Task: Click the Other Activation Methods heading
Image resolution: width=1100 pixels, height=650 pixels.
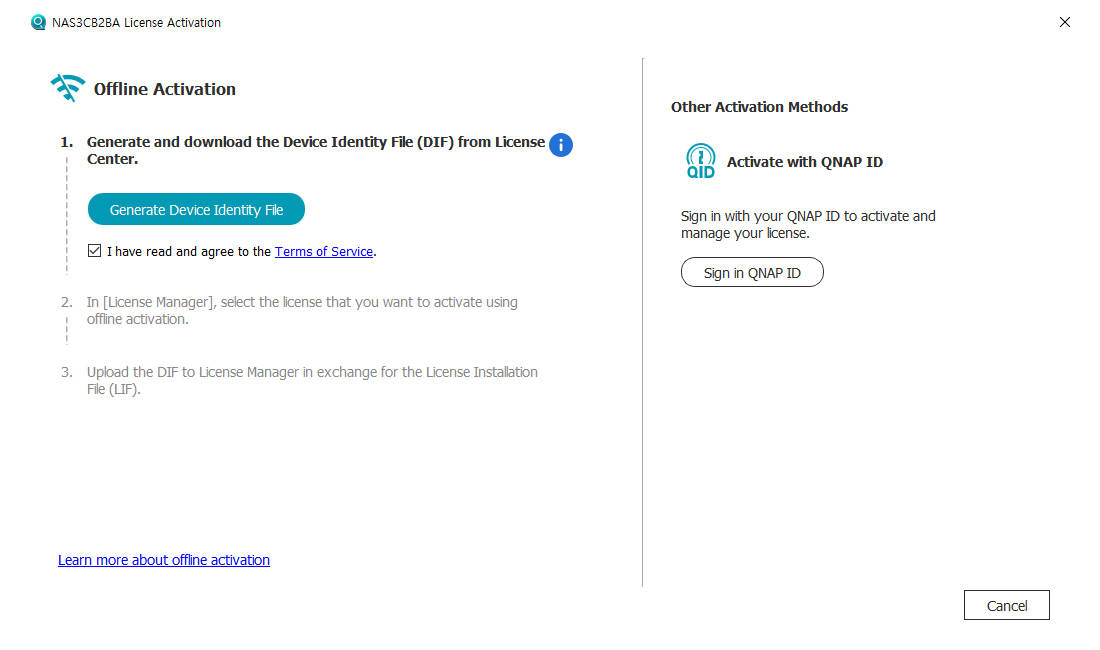Action: pos(759,107)
